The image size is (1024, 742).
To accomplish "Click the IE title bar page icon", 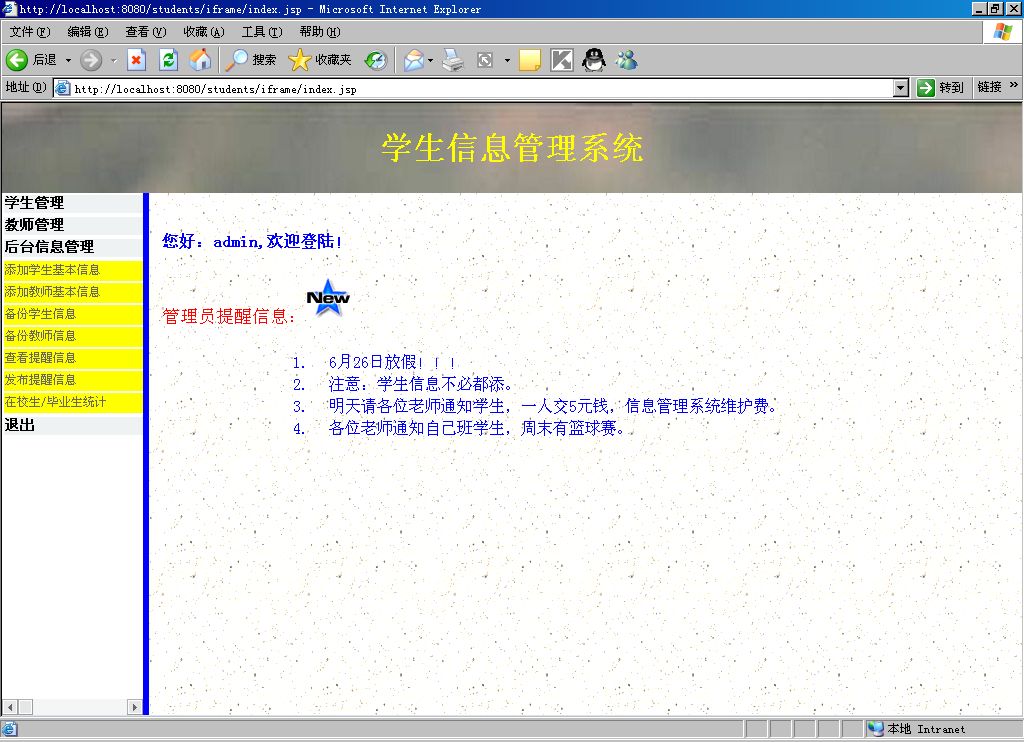I will point(8,8).
